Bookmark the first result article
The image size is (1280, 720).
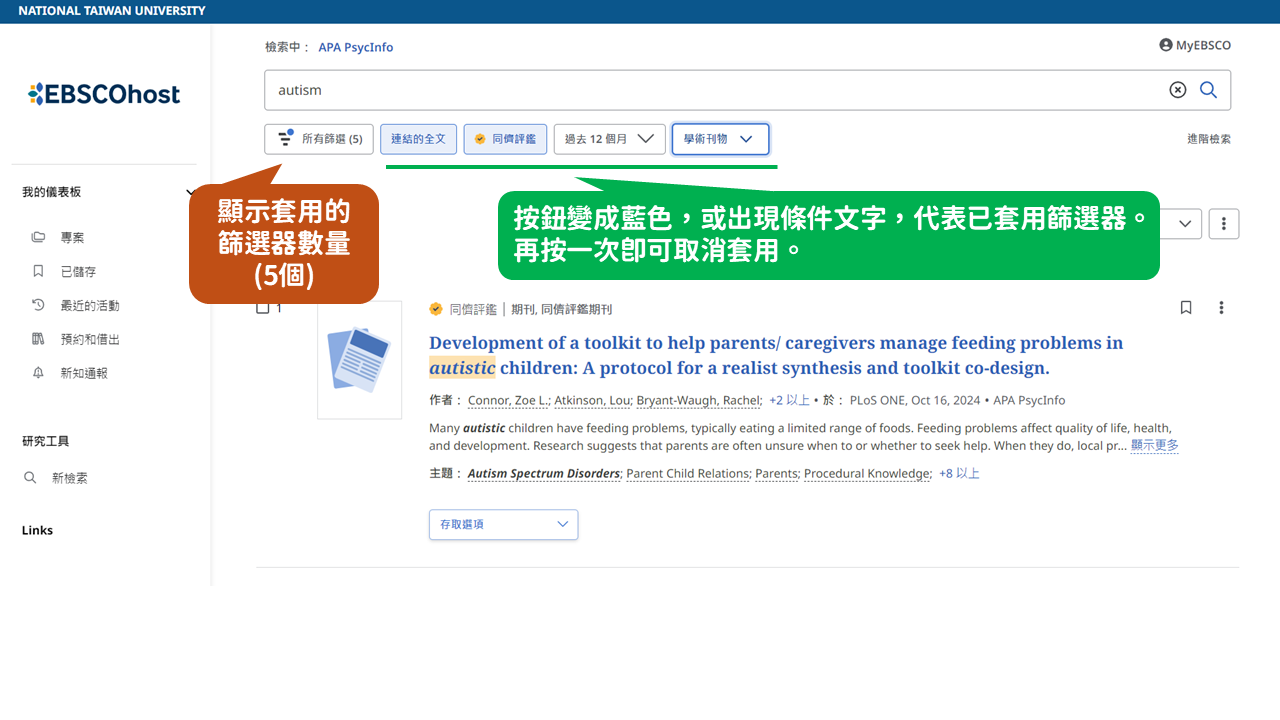[1186, 308]
